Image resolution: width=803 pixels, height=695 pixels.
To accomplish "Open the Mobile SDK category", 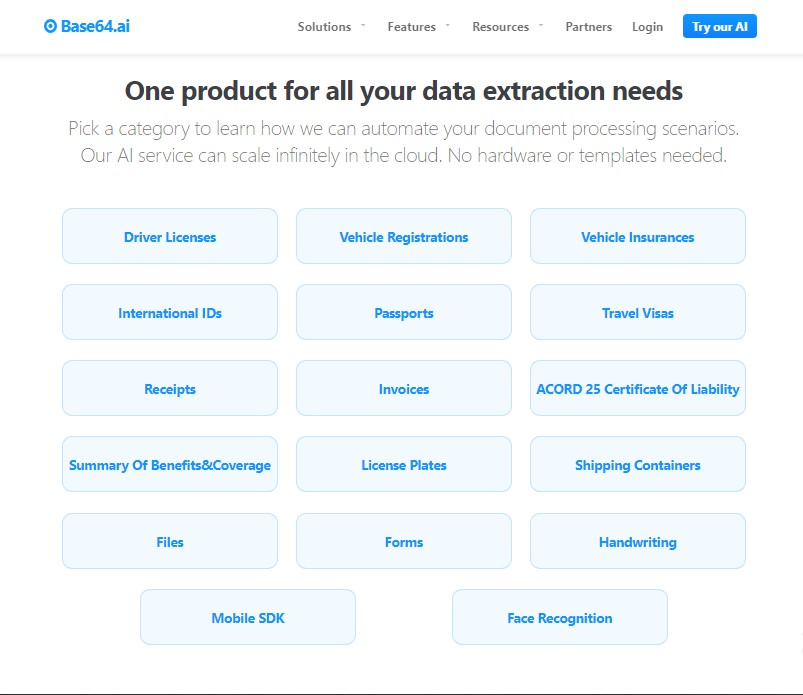I will pyautogui.click(x=248, y=617).
